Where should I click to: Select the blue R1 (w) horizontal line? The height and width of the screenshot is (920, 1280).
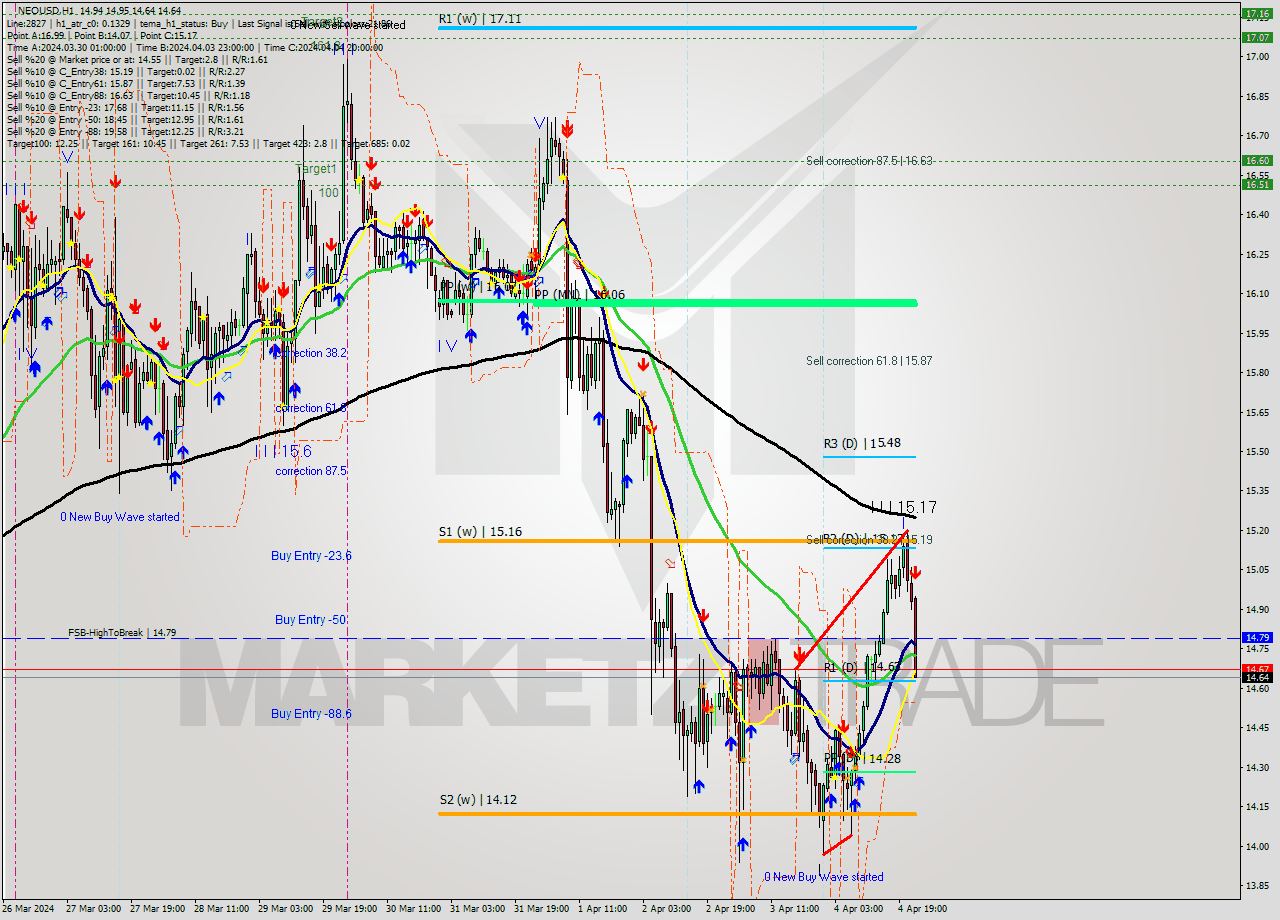coord(677,28)
